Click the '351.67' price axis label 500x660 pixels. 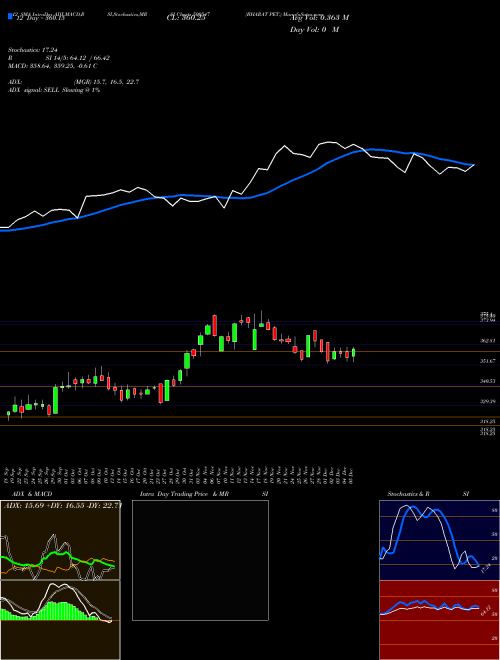pyautogui.click(x=488, y=361)
